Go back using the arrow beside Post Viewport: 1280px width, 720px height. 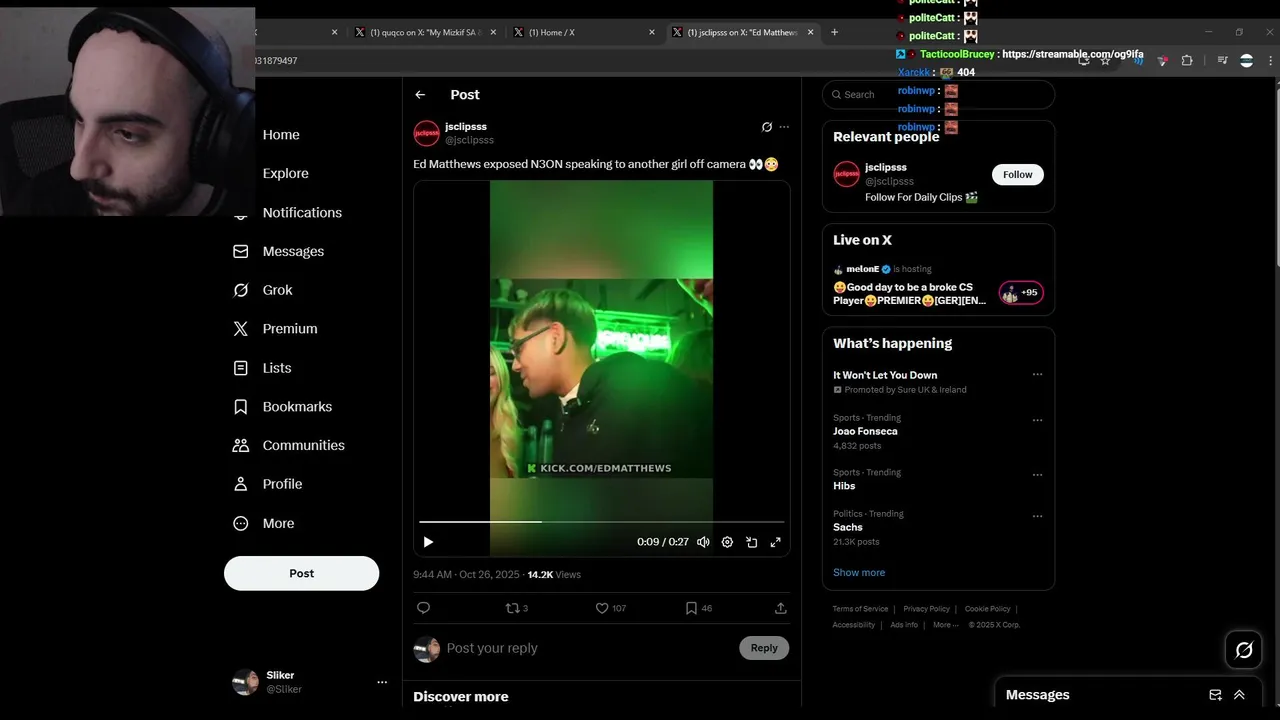tap(420, 95)
